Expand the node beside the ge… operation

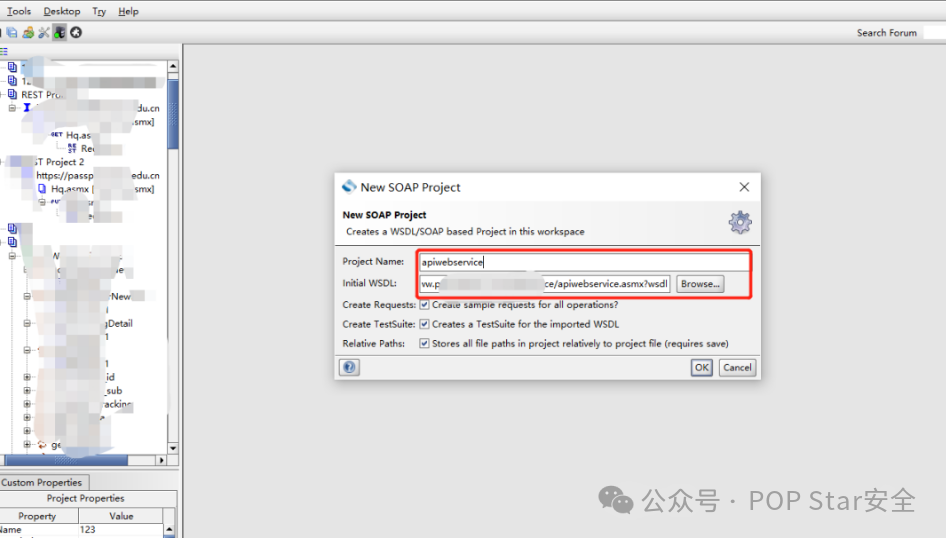pos(27,444)
